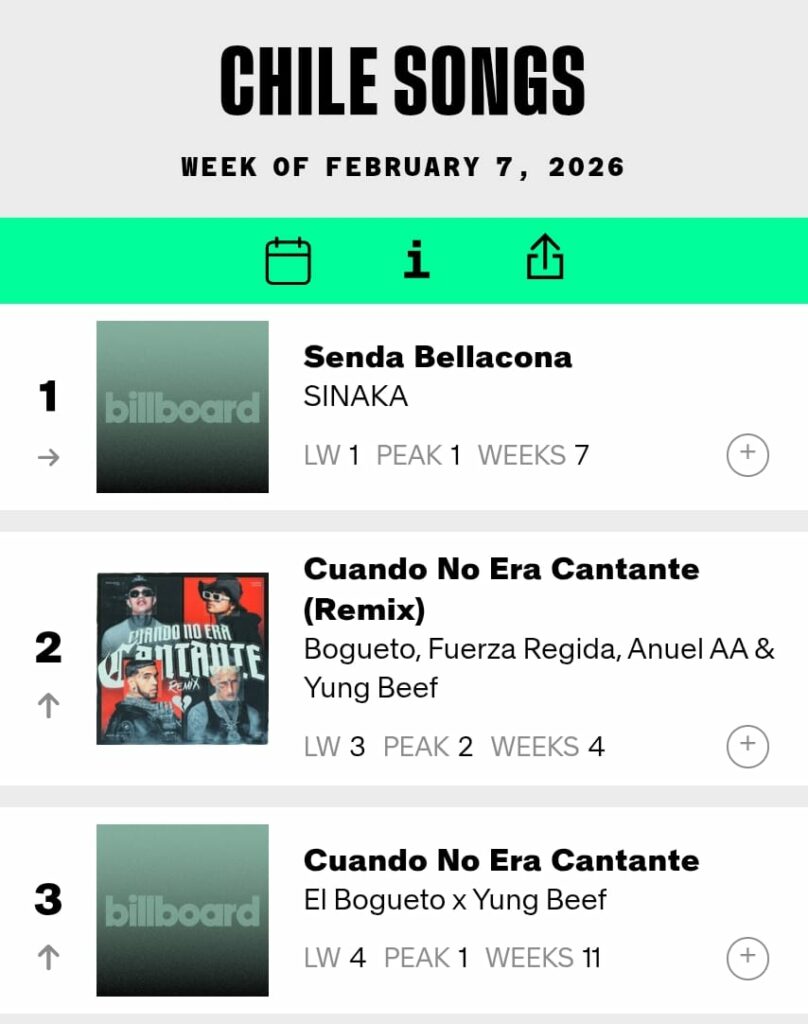
Task: Expand the El Bogueto x Yung Beef entry
Action: tap(747, 957)
